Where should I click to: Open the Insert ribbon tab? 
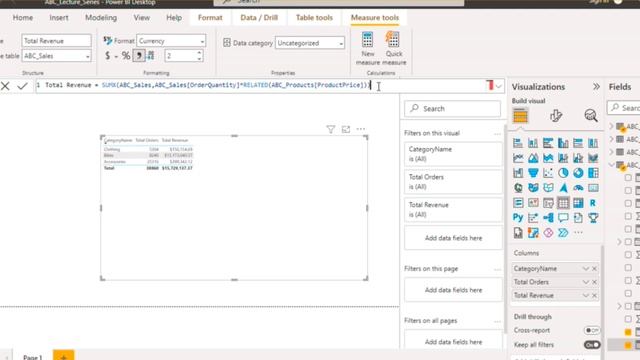point(59,18)
